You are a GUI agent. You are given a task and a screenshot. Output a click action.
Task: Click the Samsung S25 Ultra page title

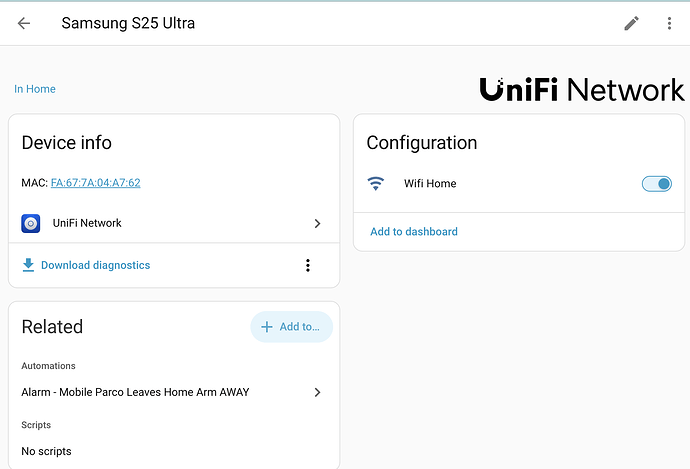(x=128, y=23)
